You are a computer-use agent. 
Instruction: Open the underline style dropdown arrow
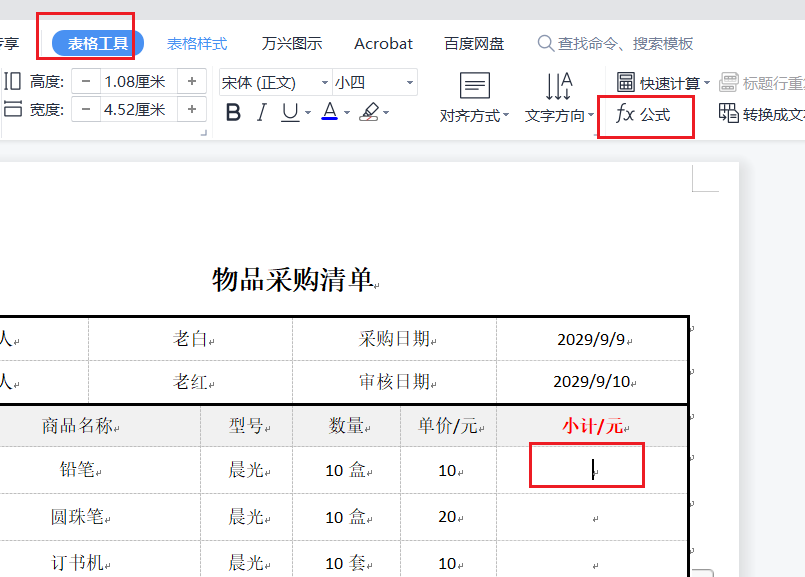307,114
